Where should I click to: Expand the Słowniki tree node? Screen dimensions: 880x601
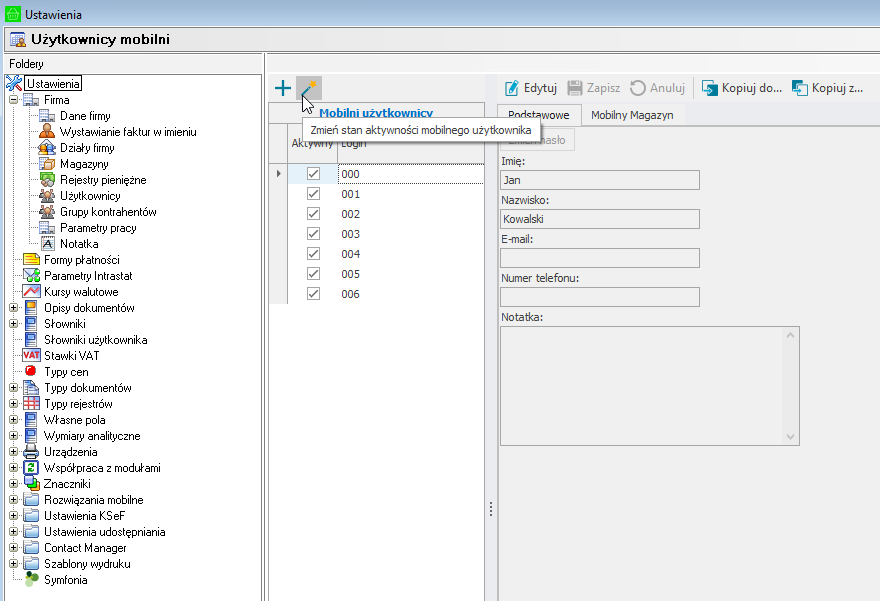[x=13, y=324]
